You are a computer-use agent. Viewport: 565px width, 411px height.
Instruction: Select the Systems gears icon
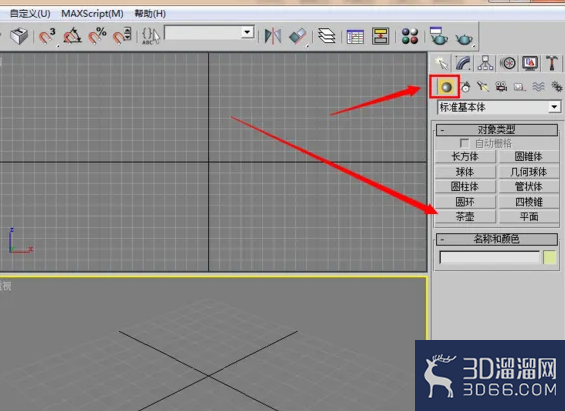click(556, 87)
